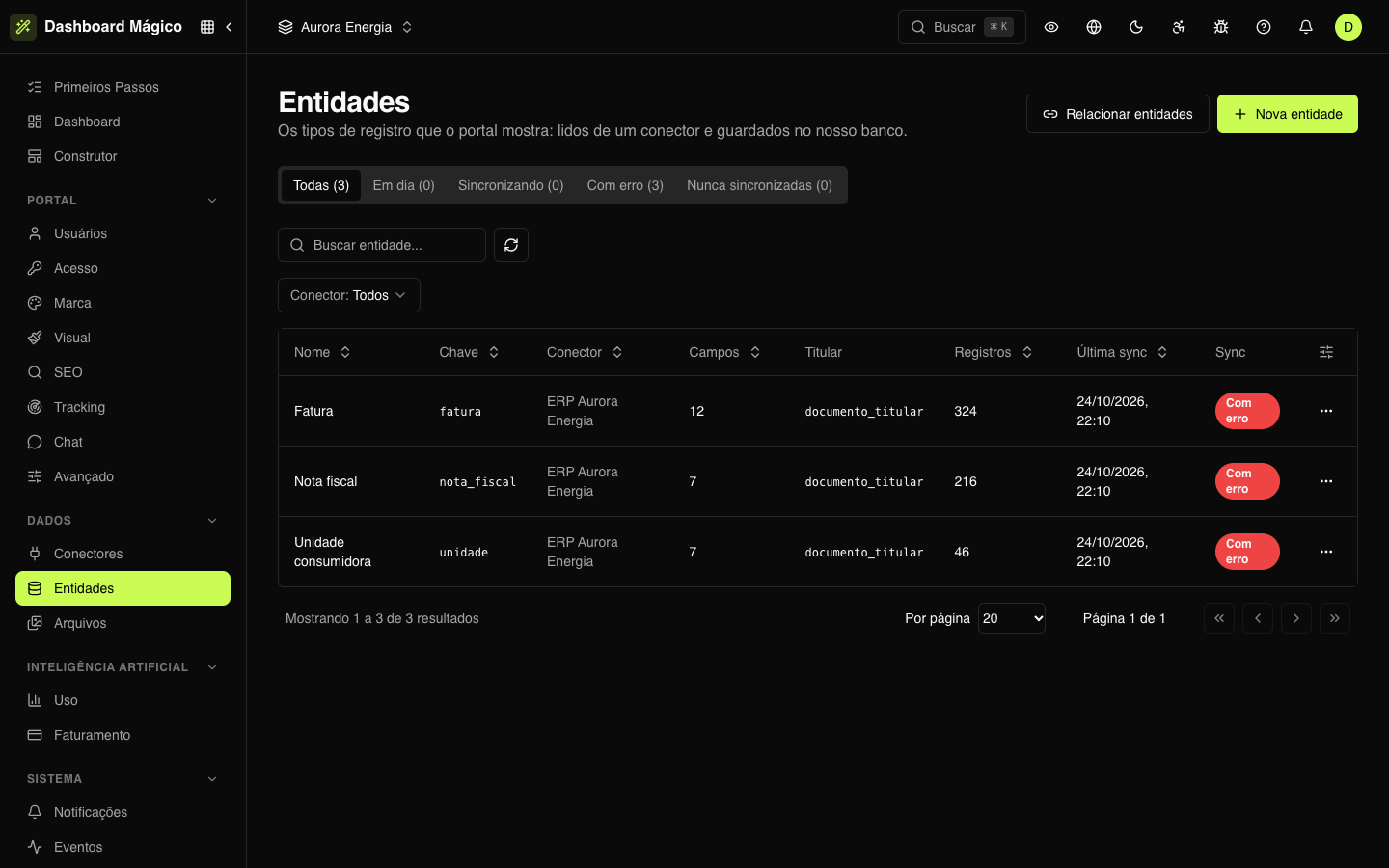
Task: Click the Com erro badge for Fatura
Action: click(1247, 411)
